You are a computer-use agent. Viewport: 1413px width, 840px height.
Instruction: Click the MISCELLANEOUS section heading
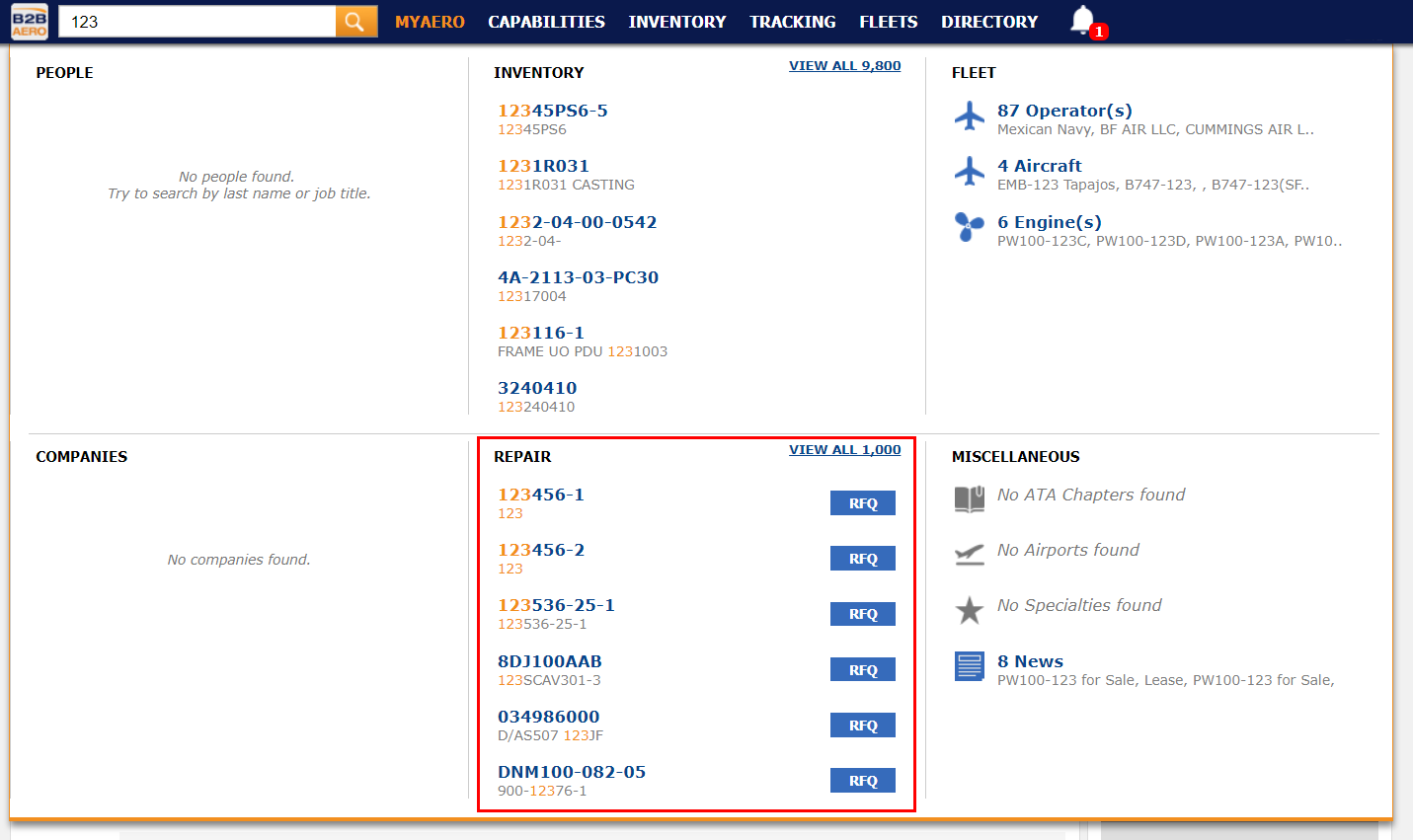[x=1016, y=457]
